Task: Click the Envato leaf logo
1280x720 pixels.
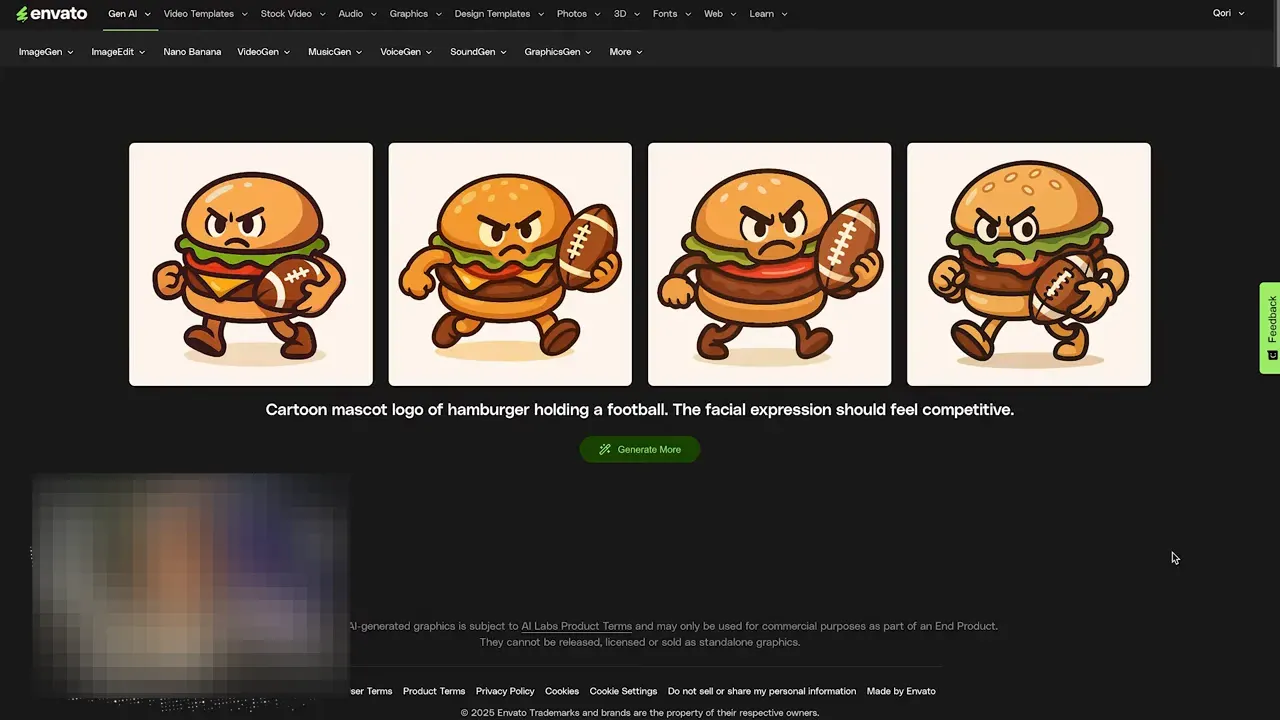Action: [23, 13]
